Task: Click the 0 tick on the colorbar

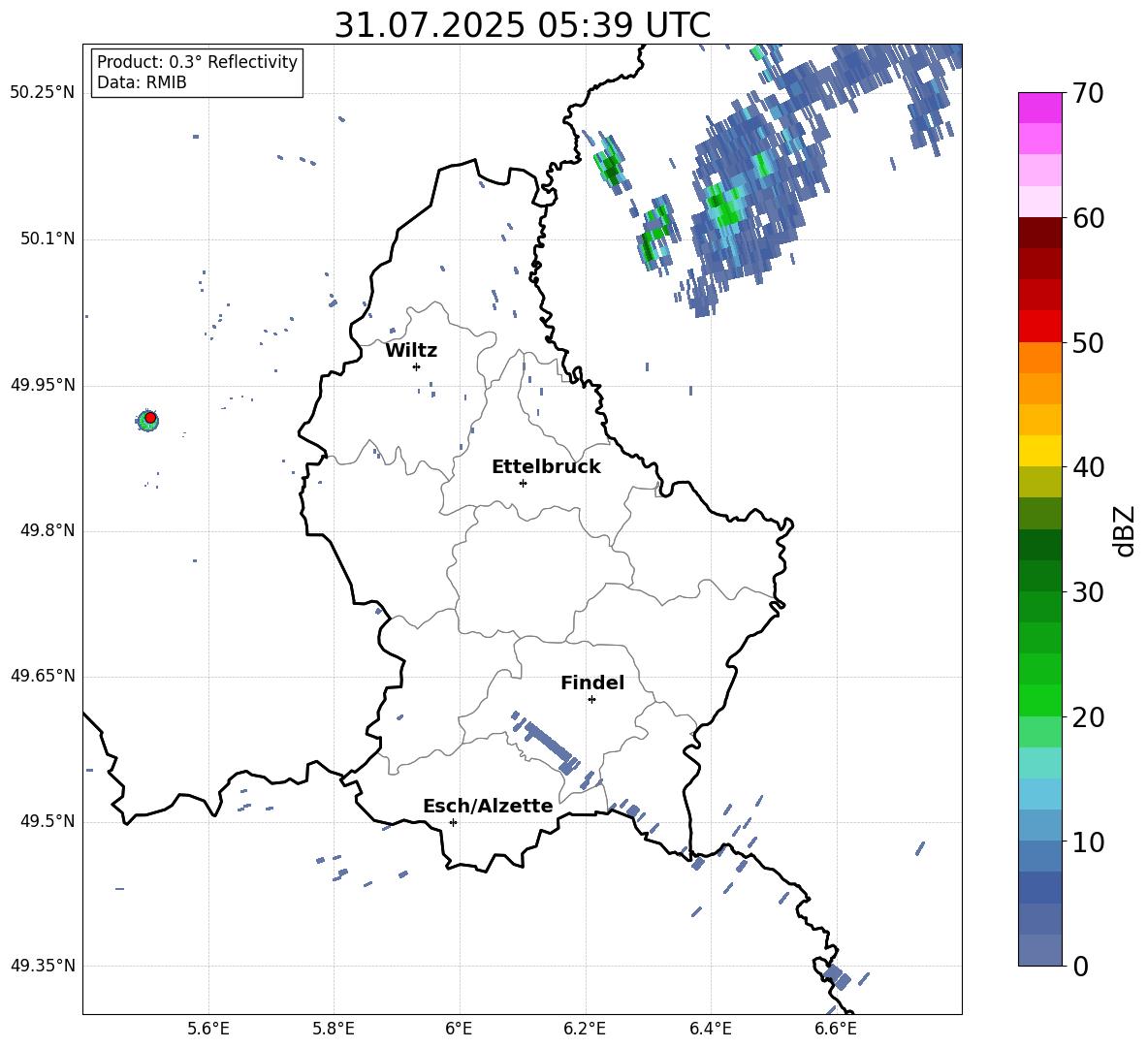Action: pyautogui.click(x=1080, y=966)
